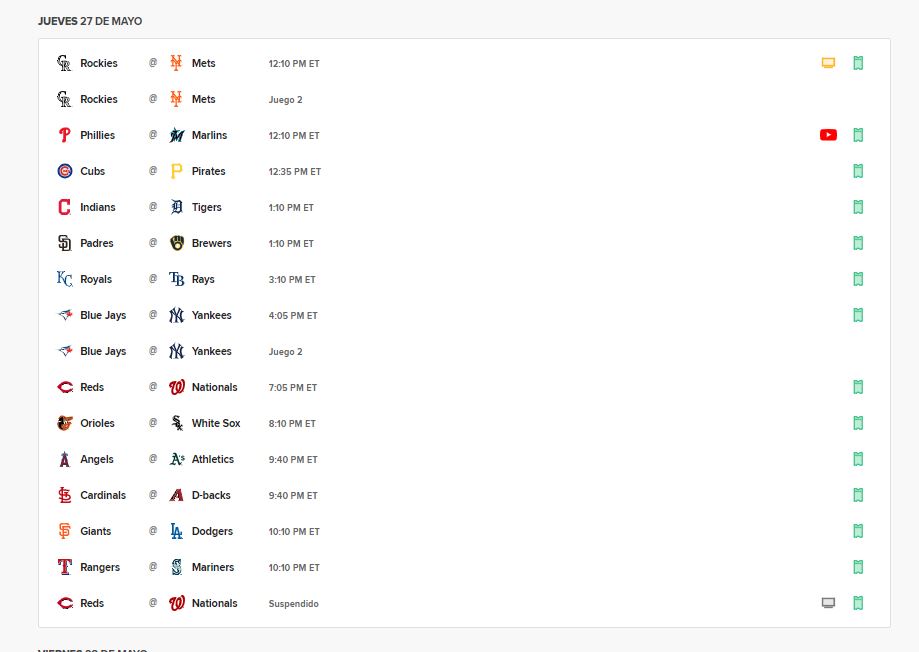Click ticket icon for Indians at Tigers
This screenshot has height=652, width=919.
(858, 207)
